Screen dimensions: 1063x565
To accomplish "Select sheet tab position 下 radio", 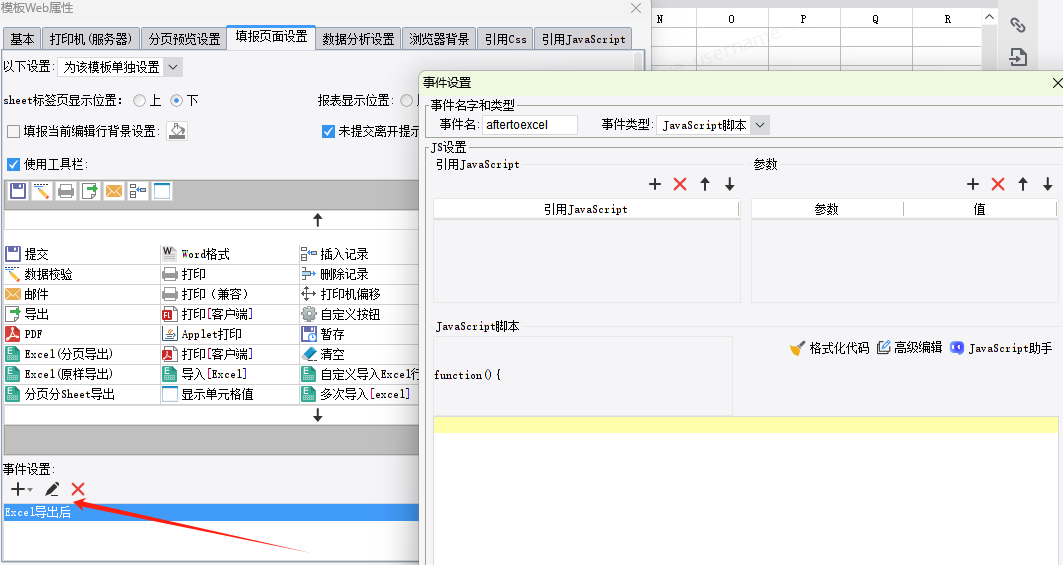I will [176, 100].
